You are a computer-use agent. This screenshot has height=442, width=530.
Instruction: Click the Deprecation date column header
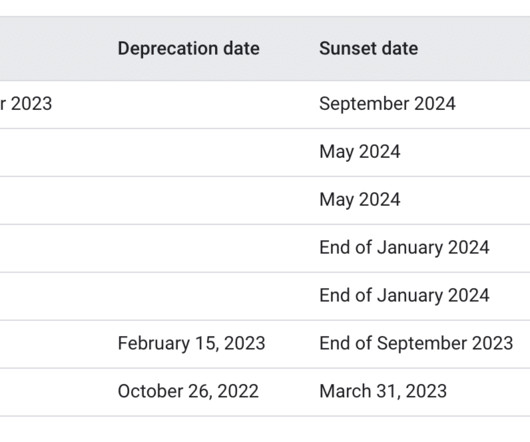tap(189, 48)
